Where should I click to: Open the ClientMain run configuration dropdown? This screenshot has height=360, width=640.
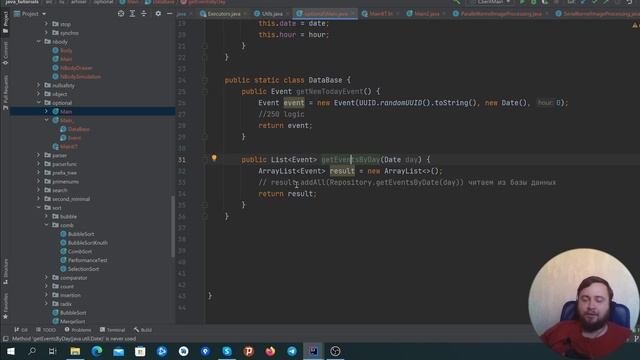491,2
